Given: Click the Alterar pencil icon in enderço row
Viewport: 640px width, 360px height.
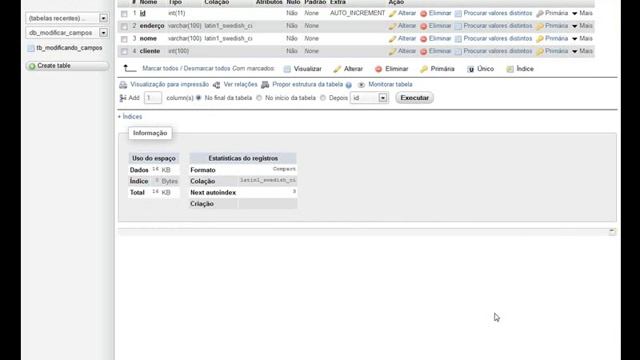Looking at the screenshot, I should tap(393, 27).
